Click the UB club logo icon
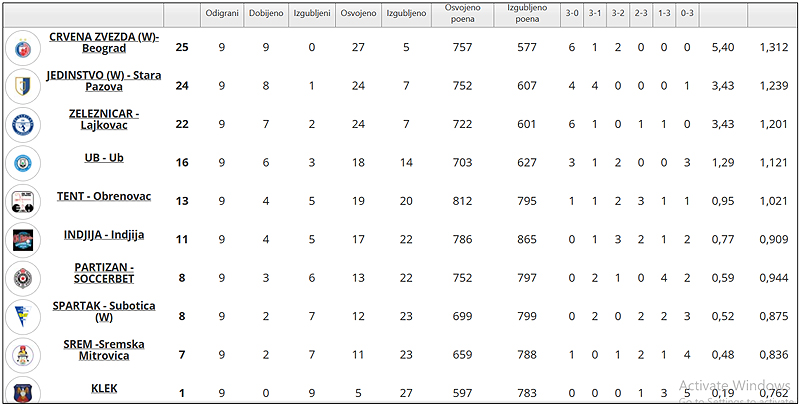The image size is (800, 407). click(x=21, y=161)
